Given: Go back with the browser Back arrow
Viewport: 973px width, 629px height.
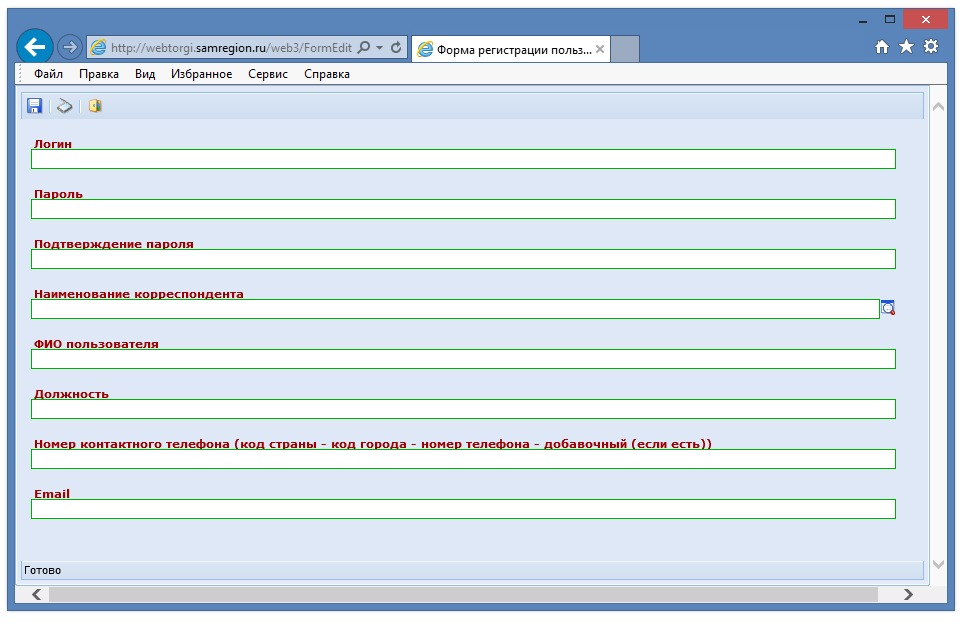Looking at the screenshot, I should [x=35, y=47].
